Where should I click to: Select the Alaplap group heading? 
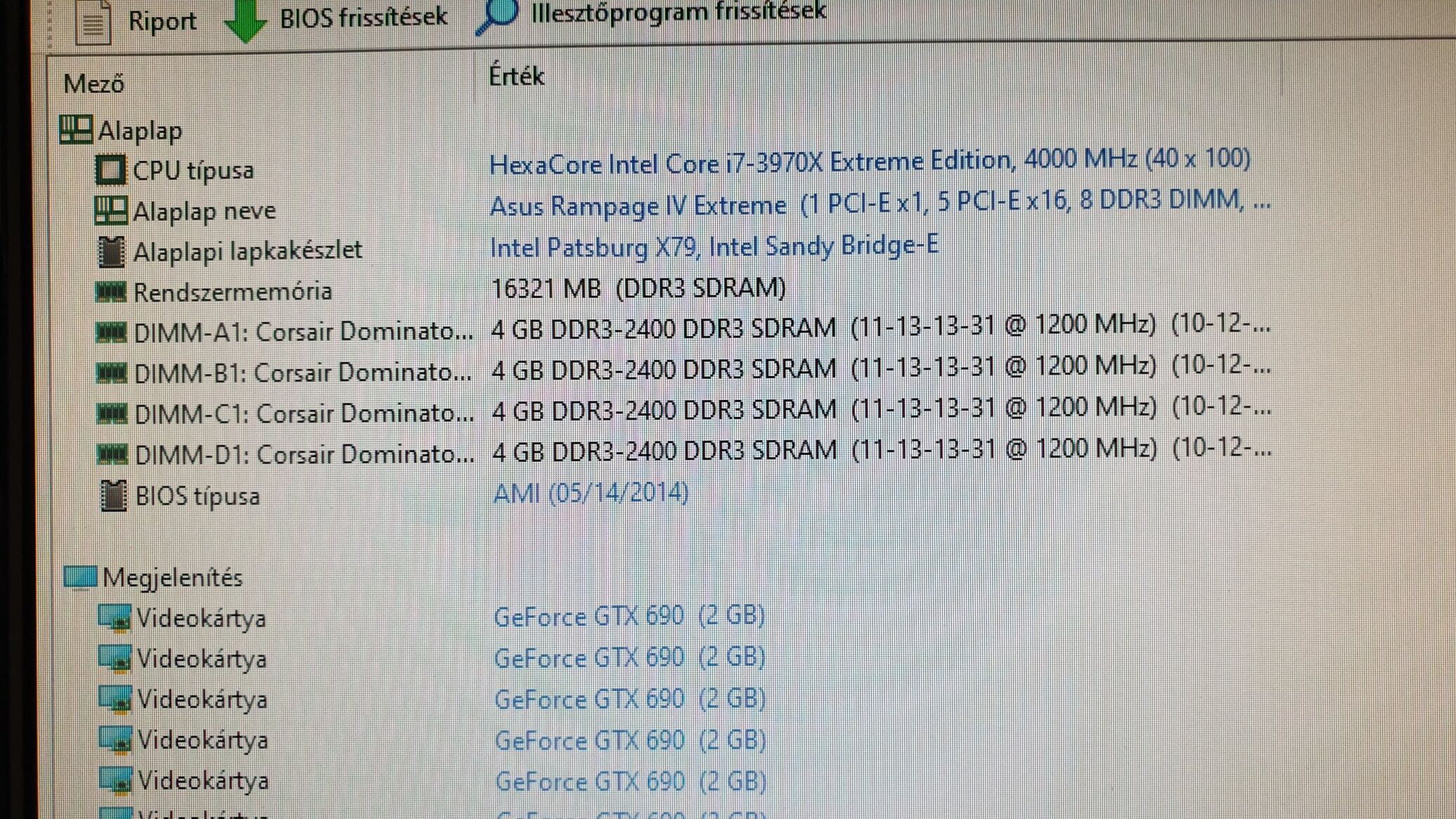(140, 131)
